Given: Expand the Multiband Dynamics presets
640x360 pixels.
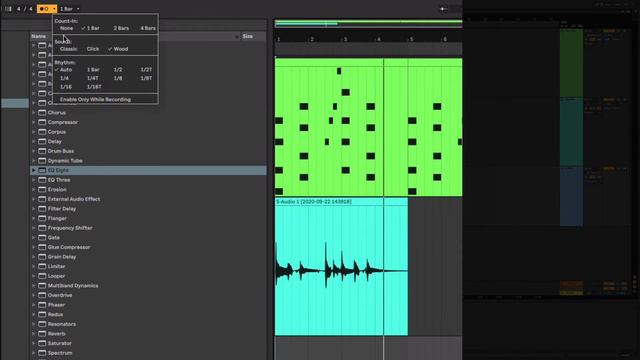Looking at the screenshot, I should (x=33, y=286).
